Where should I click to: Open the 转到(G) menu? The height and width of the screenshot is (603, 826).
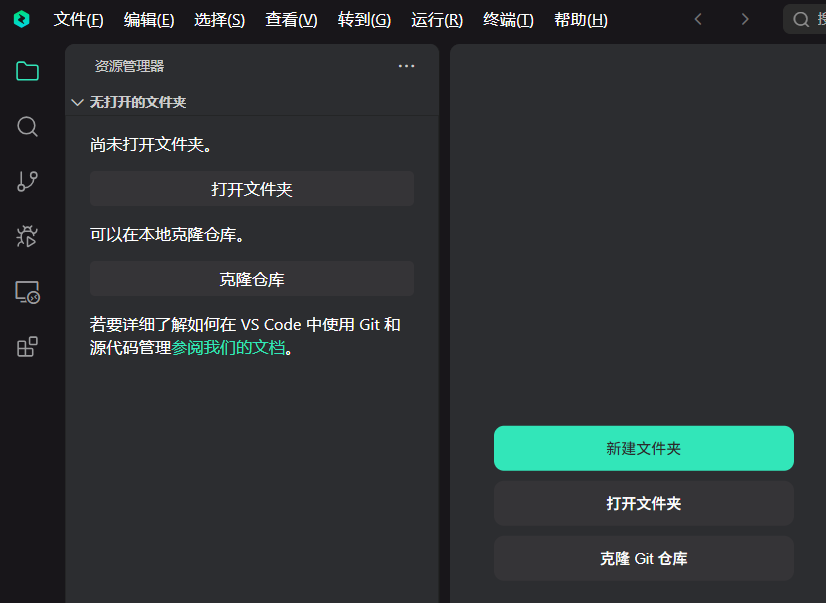point(365,20)
